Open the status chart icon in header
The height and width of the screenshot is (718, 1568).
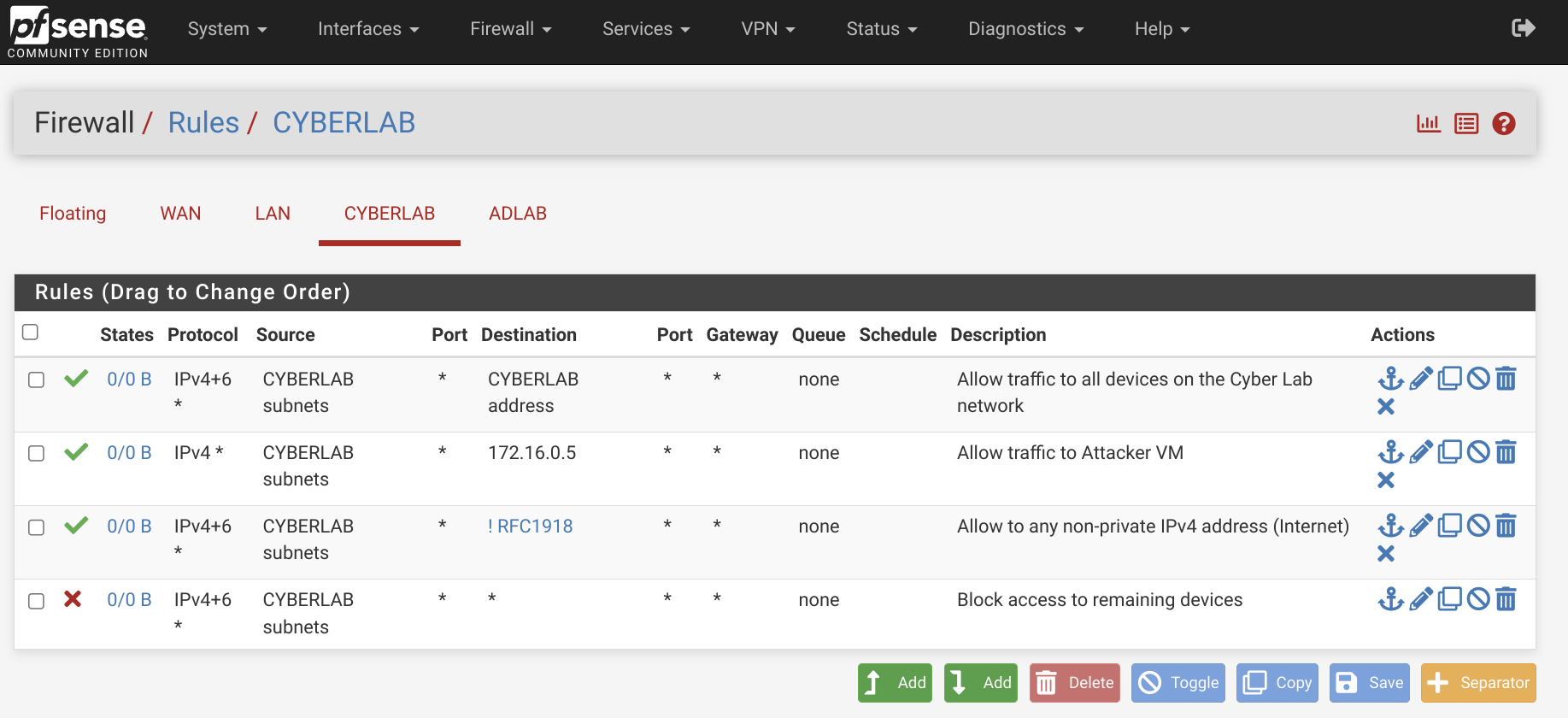tap(1429, 124)
